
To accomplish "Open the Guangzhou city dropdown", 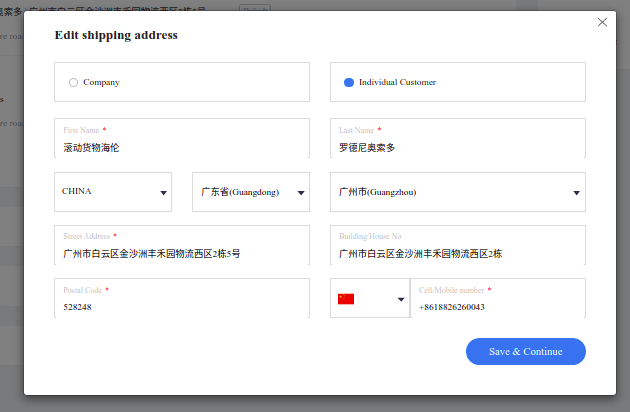I will 457,192.
